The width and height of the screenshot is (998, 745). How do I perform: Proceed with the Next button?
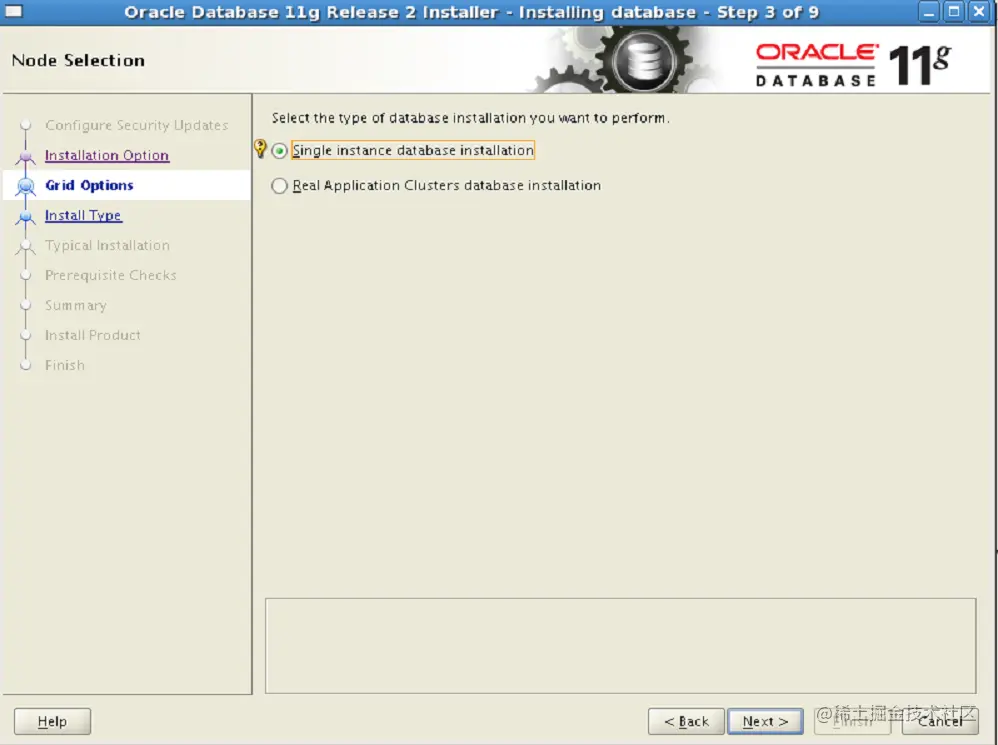tap(765, 721)
